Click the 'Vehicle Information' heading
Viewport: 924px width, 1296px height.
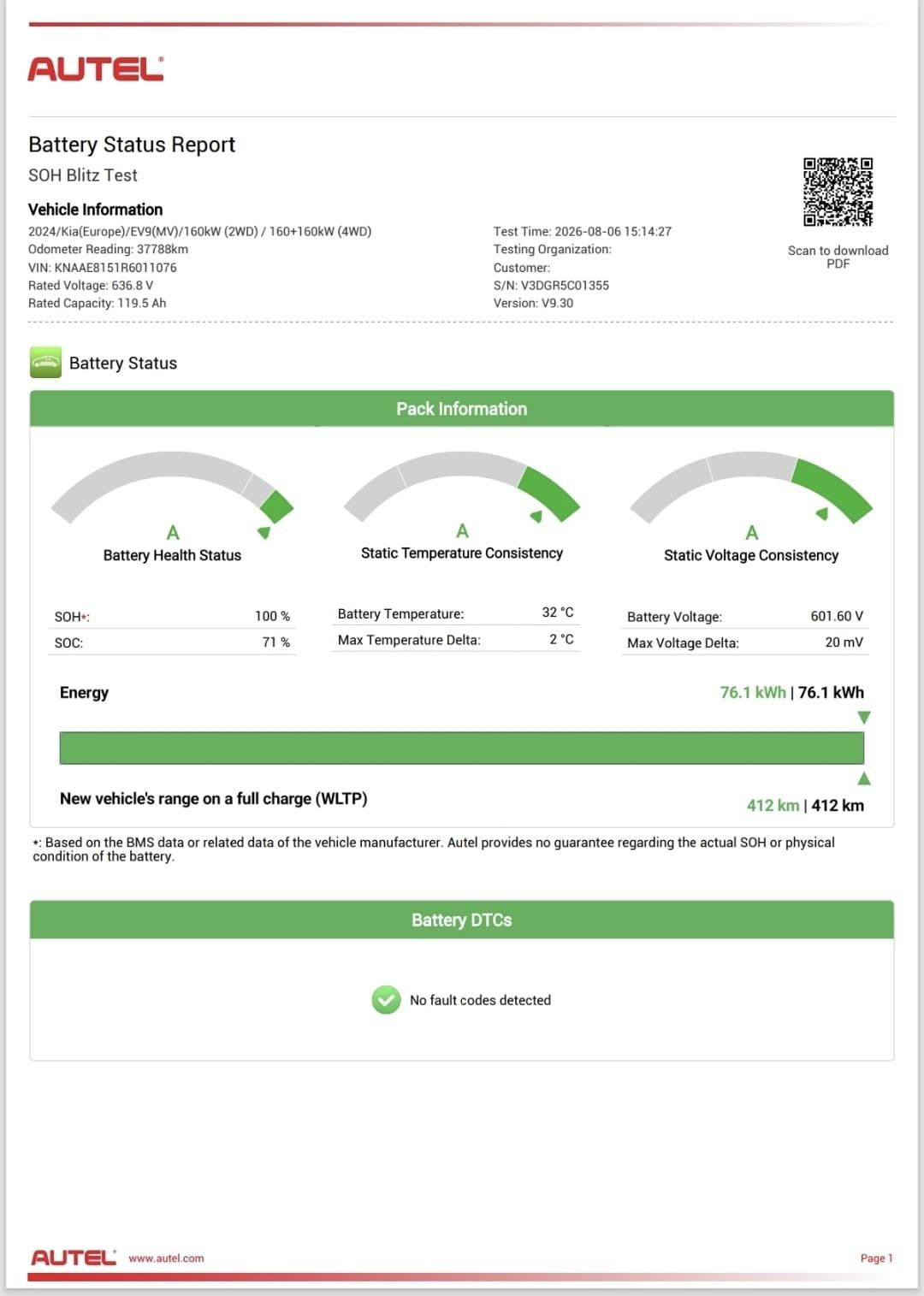point(95,210)
